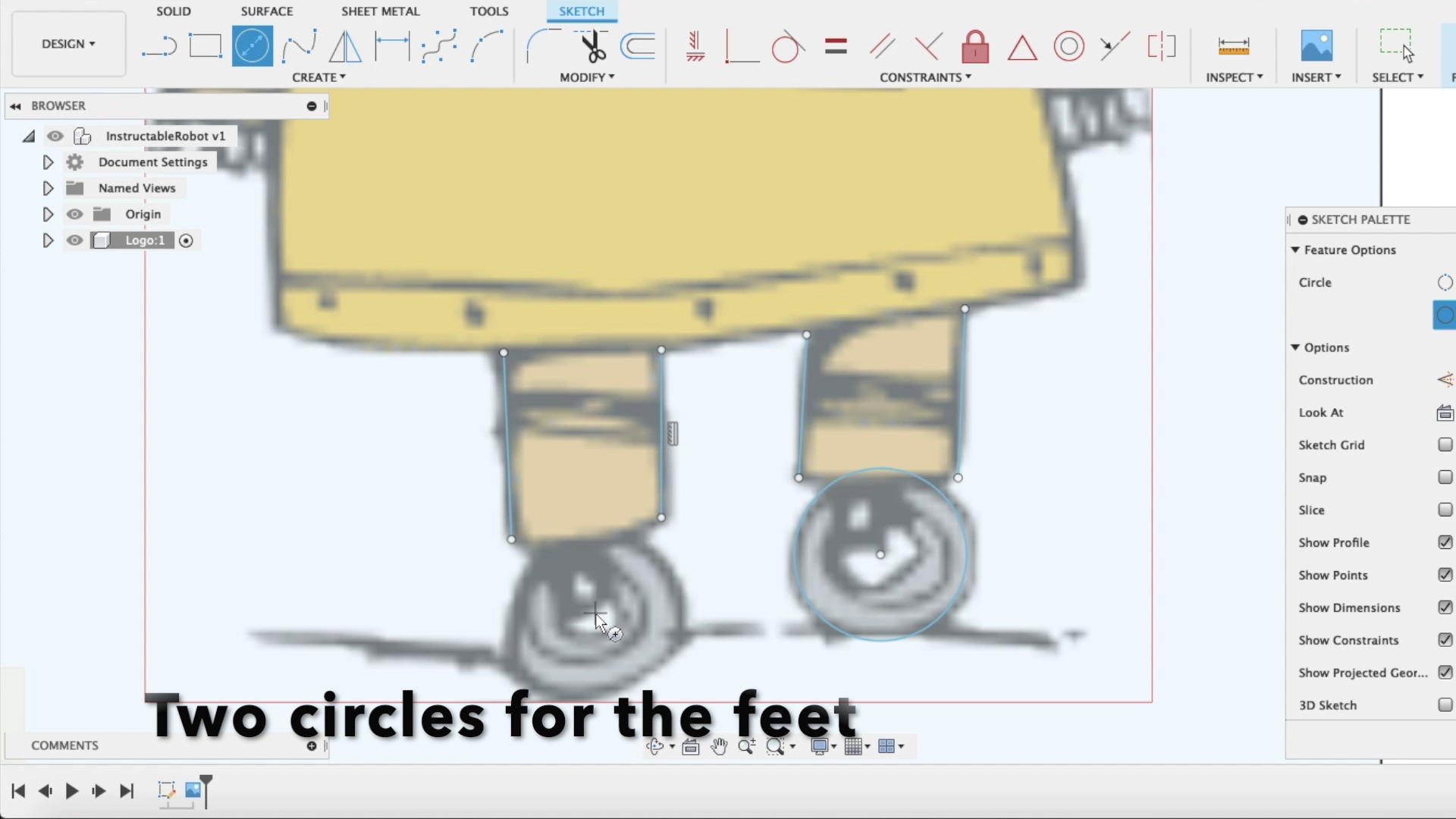Select the Offset tool icon

(638, 46)
